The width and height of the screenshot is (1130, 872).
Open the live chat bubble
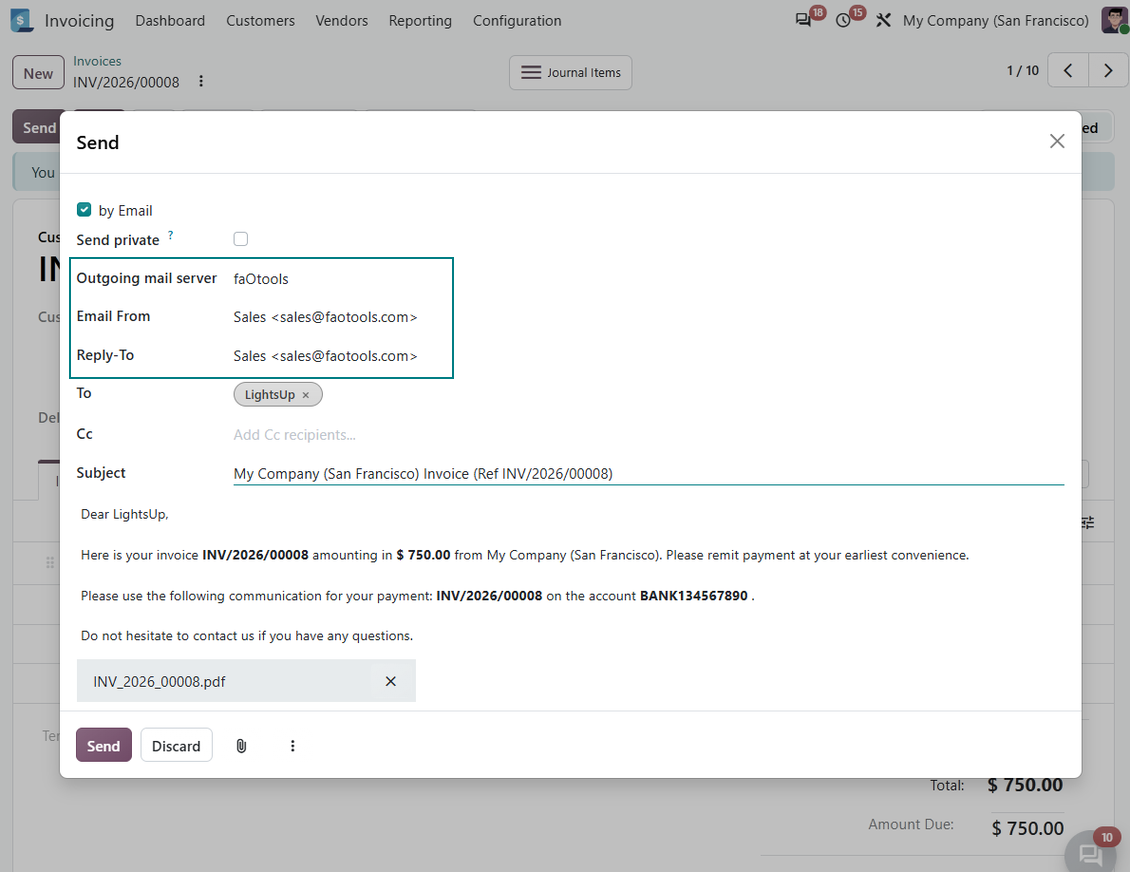1091,855
